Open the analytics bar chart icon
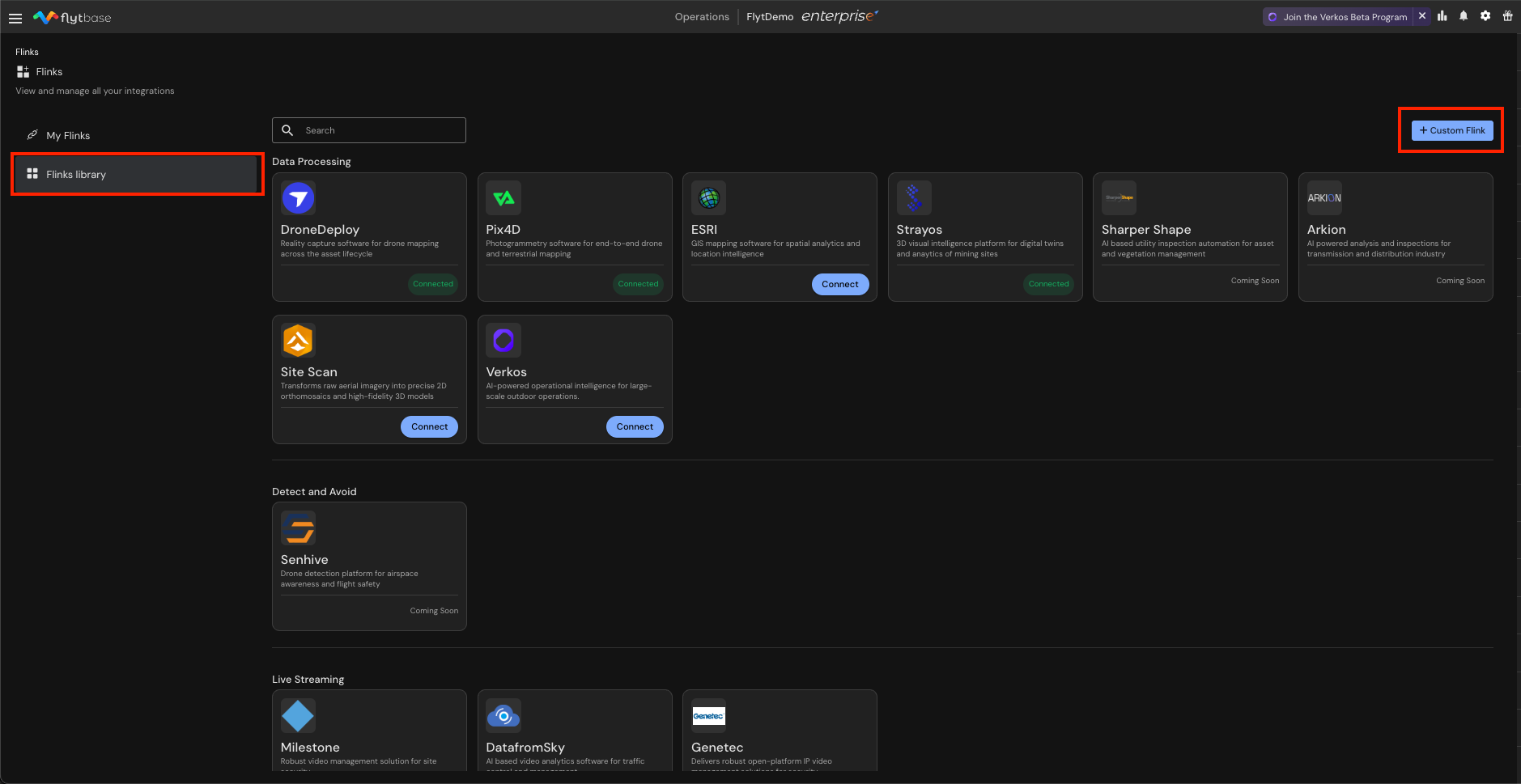Viewport: 1521px width, 784px height. (1442, 16)
